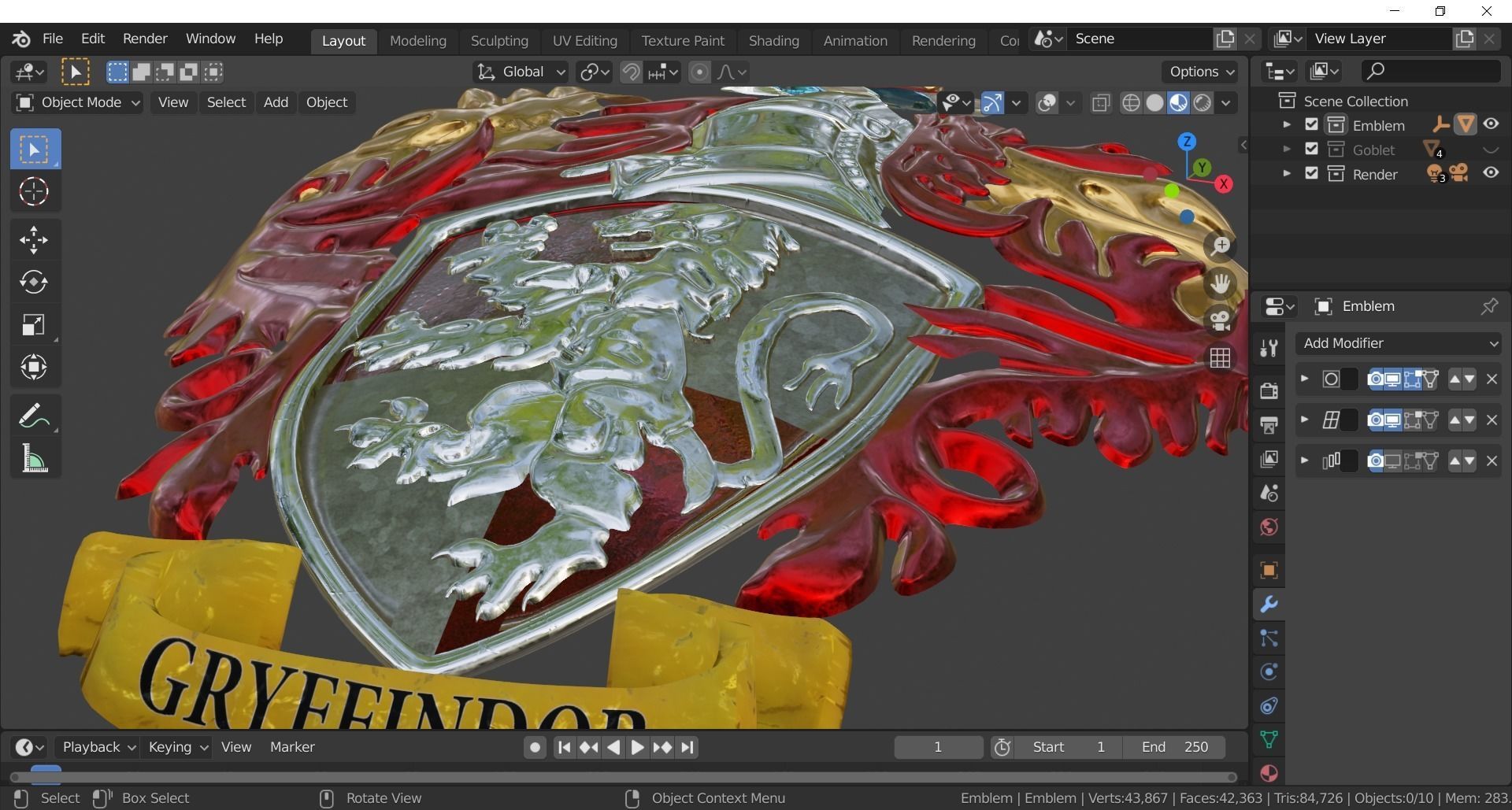The width and height of the screenshot is (1512, 810).
Task: Open the Material properties tab
Action: pyautogui.click(x=1269, y=773)
